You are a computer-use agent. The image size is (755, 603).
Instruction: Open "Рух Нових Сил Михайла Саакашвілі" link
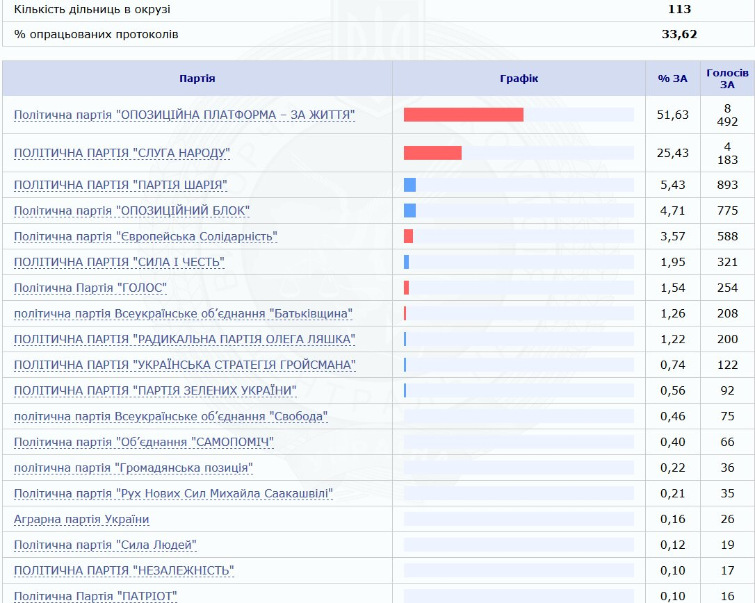[174, 494]
